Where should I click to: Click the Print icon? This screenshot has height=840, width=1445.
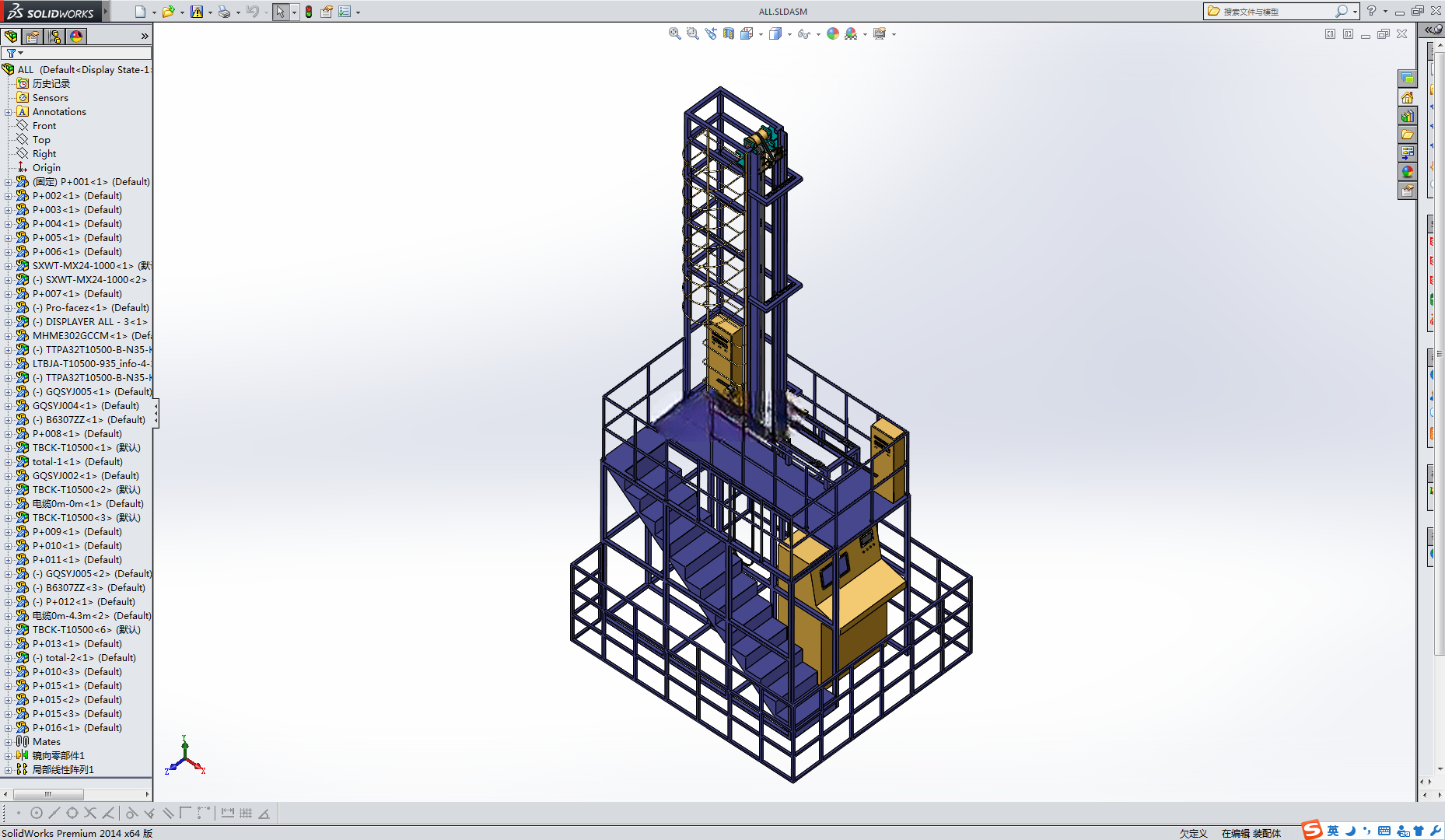(224, 12)
